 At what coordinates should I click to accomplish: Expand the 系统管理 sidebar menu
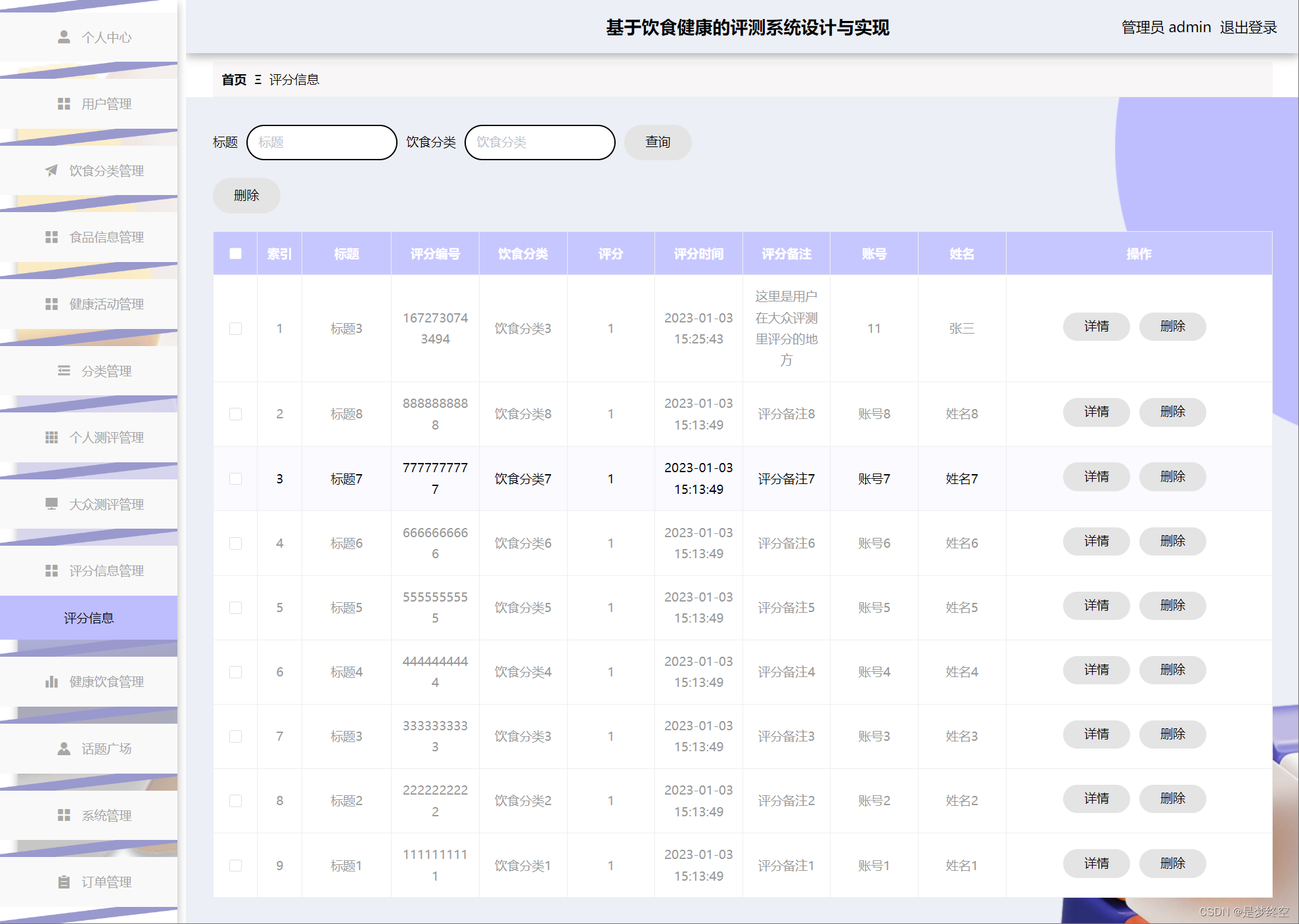89,815
